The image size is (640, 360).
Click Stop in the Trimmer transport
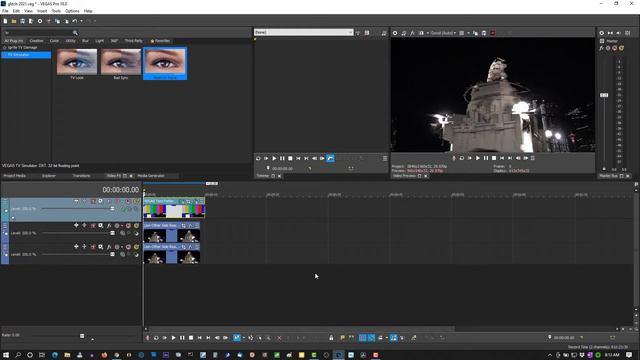[x=290, y=158]
